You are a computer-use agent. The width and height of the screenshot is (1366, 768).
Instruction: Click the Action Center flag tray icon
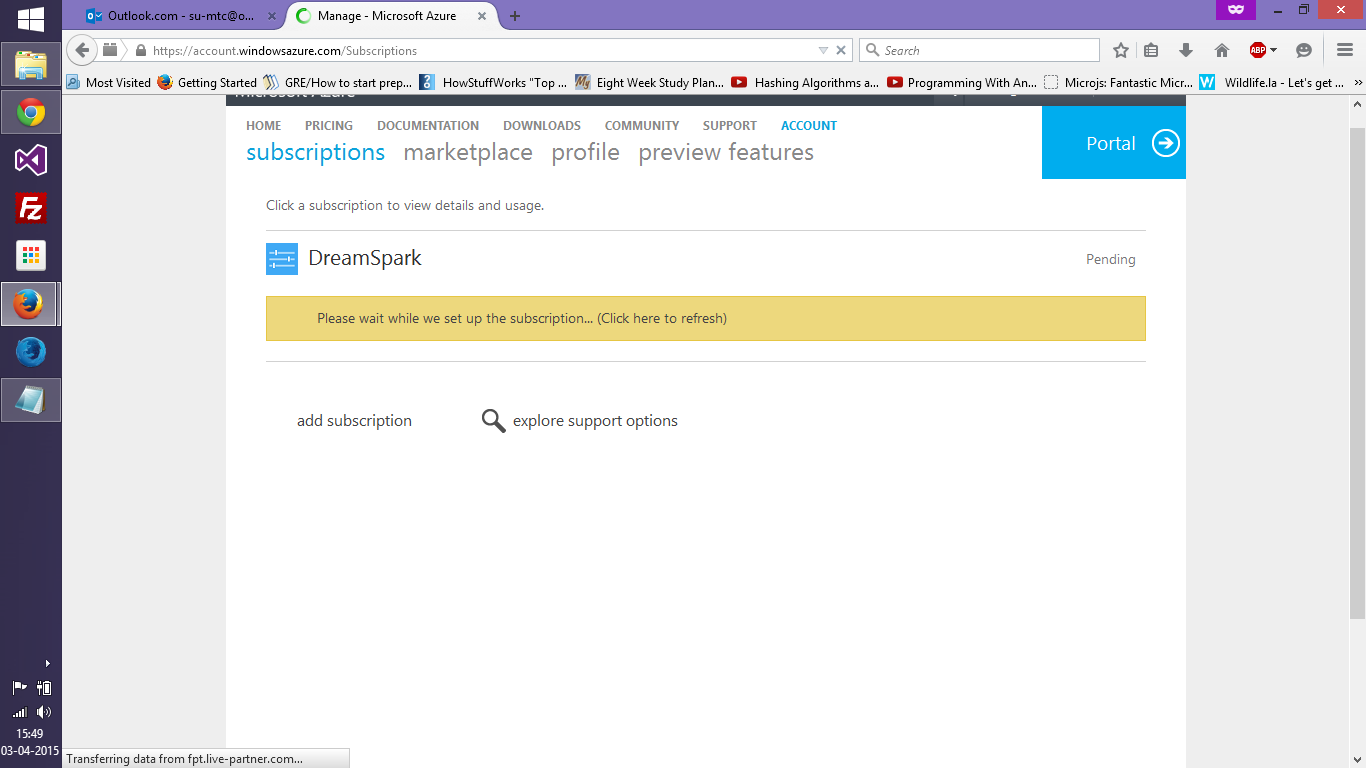click(19, 687)
